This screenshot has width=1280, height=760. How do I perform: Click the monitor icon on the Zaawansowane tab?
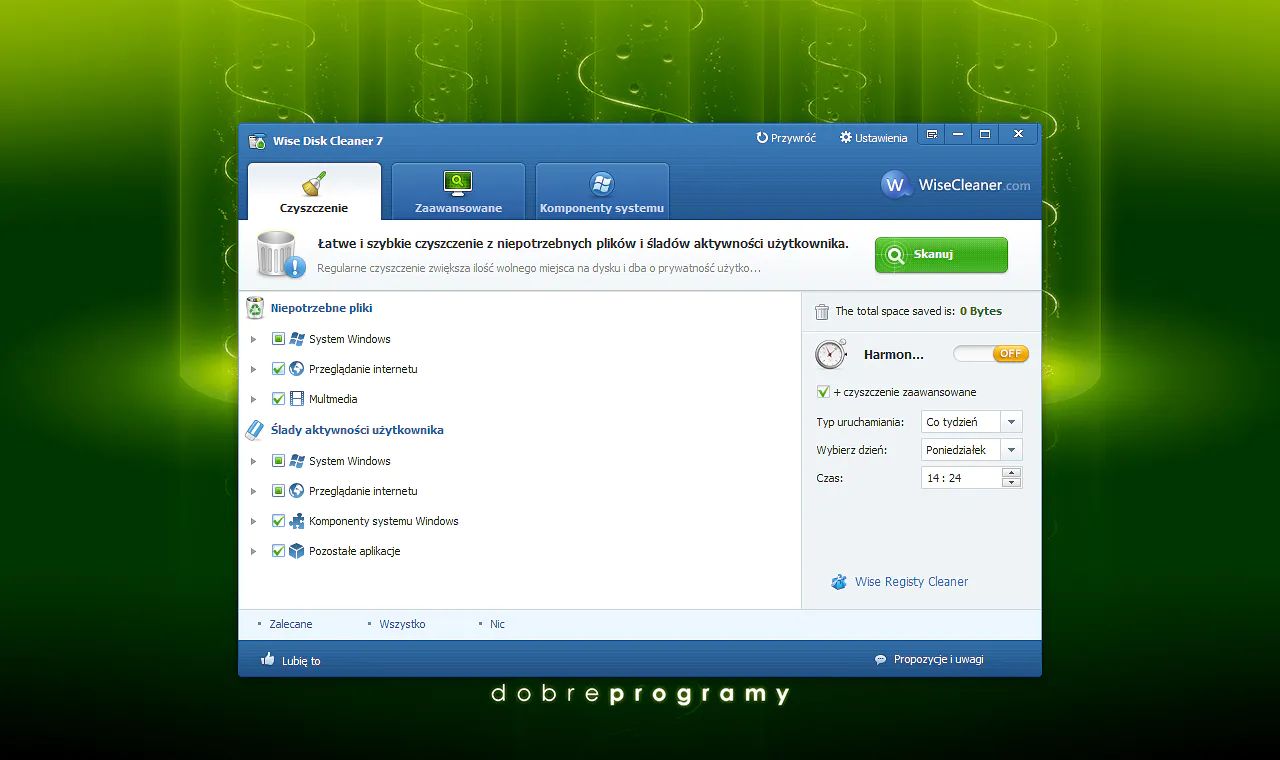[x=458, y=183]
